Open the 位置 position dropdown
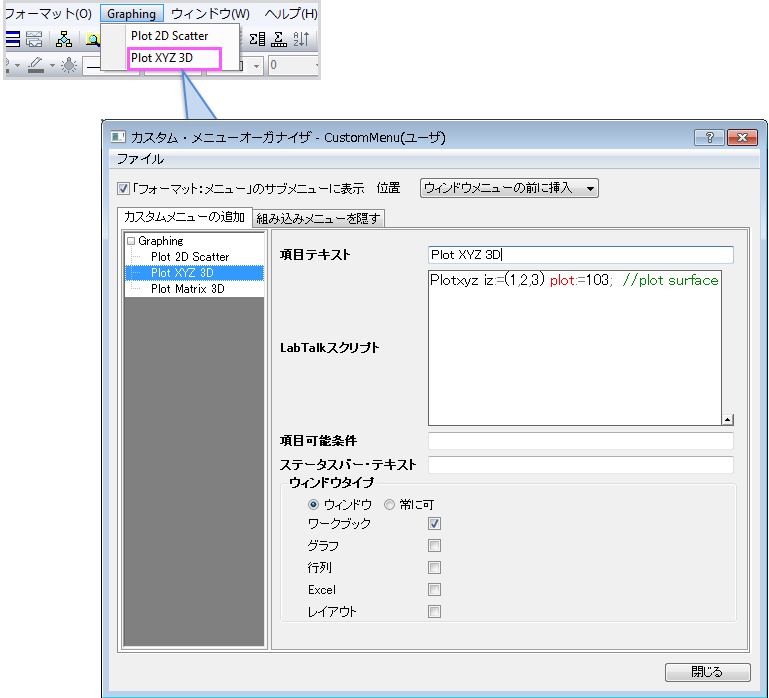This screenshot has width=769, height=698. point(509,188)
